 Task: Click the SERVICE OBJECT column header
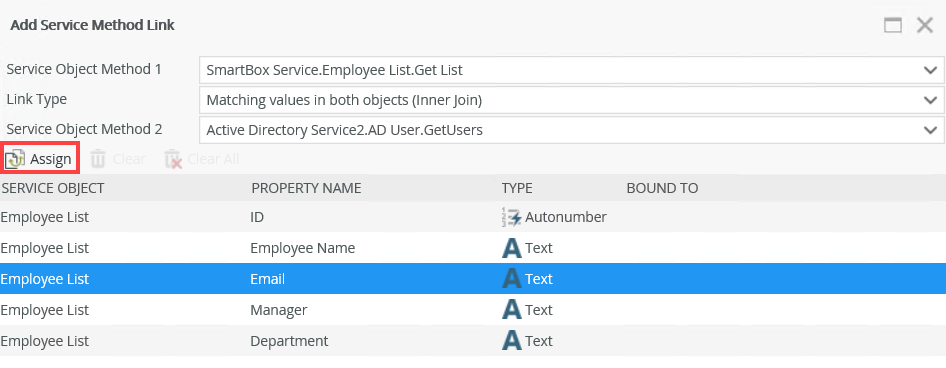52,188
